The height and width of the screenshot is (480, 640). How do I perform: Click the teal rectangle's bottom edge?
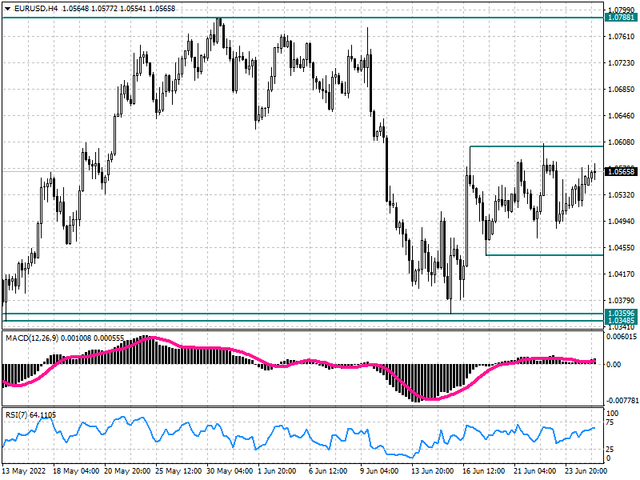540,255
